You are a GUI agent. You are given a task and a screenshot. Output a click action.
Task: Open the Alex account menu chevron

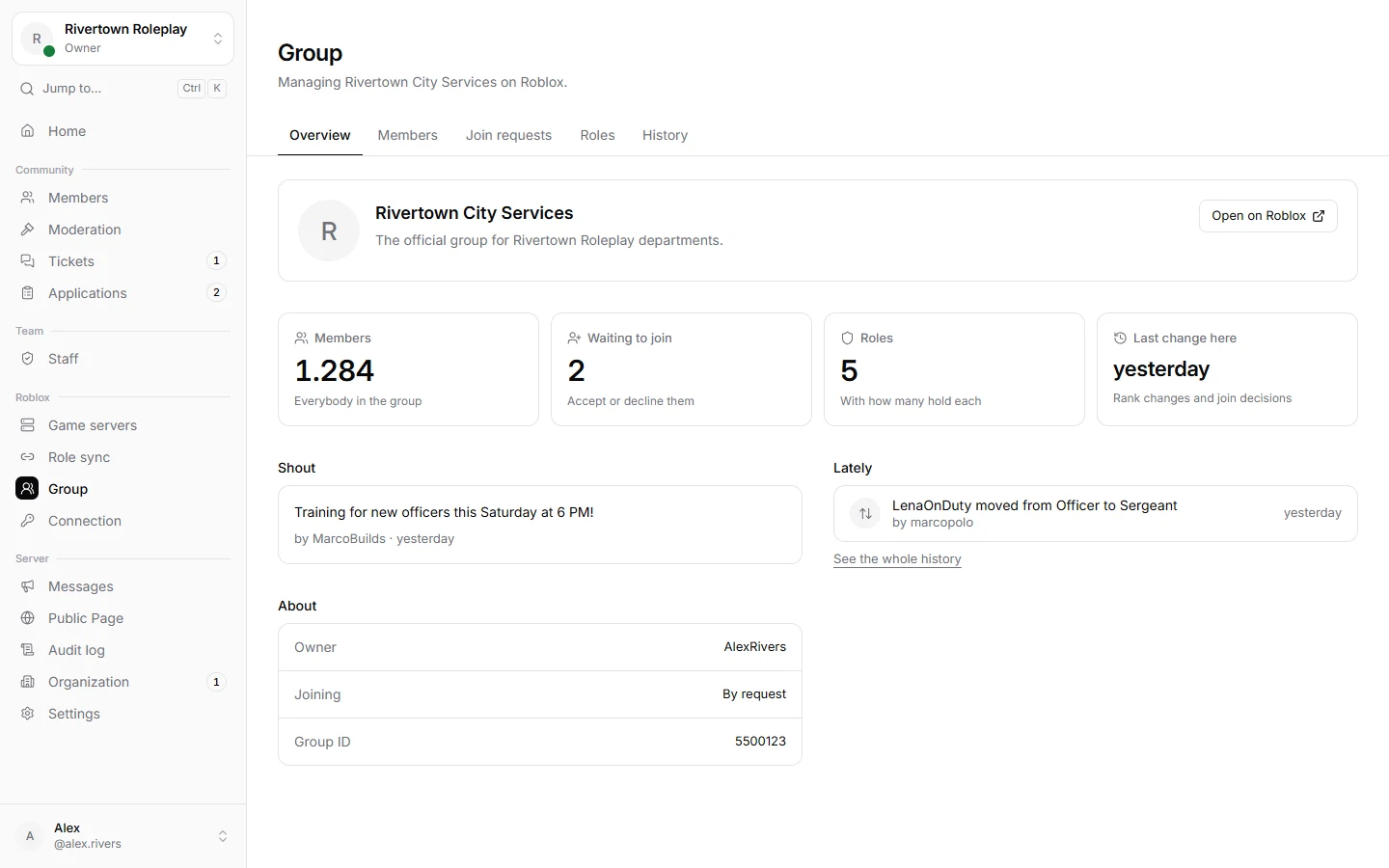click(223, 836)
